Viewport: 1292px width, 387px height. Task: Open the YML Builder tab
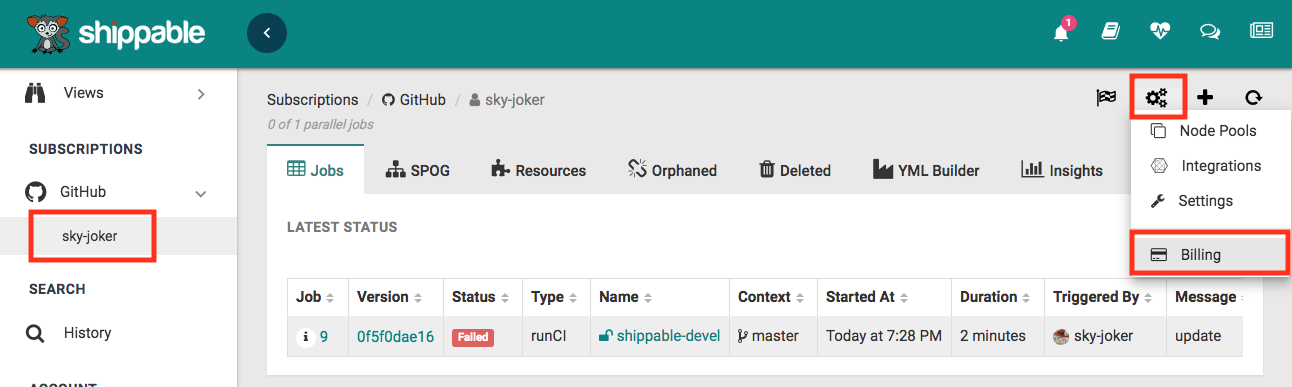[926, 170]
